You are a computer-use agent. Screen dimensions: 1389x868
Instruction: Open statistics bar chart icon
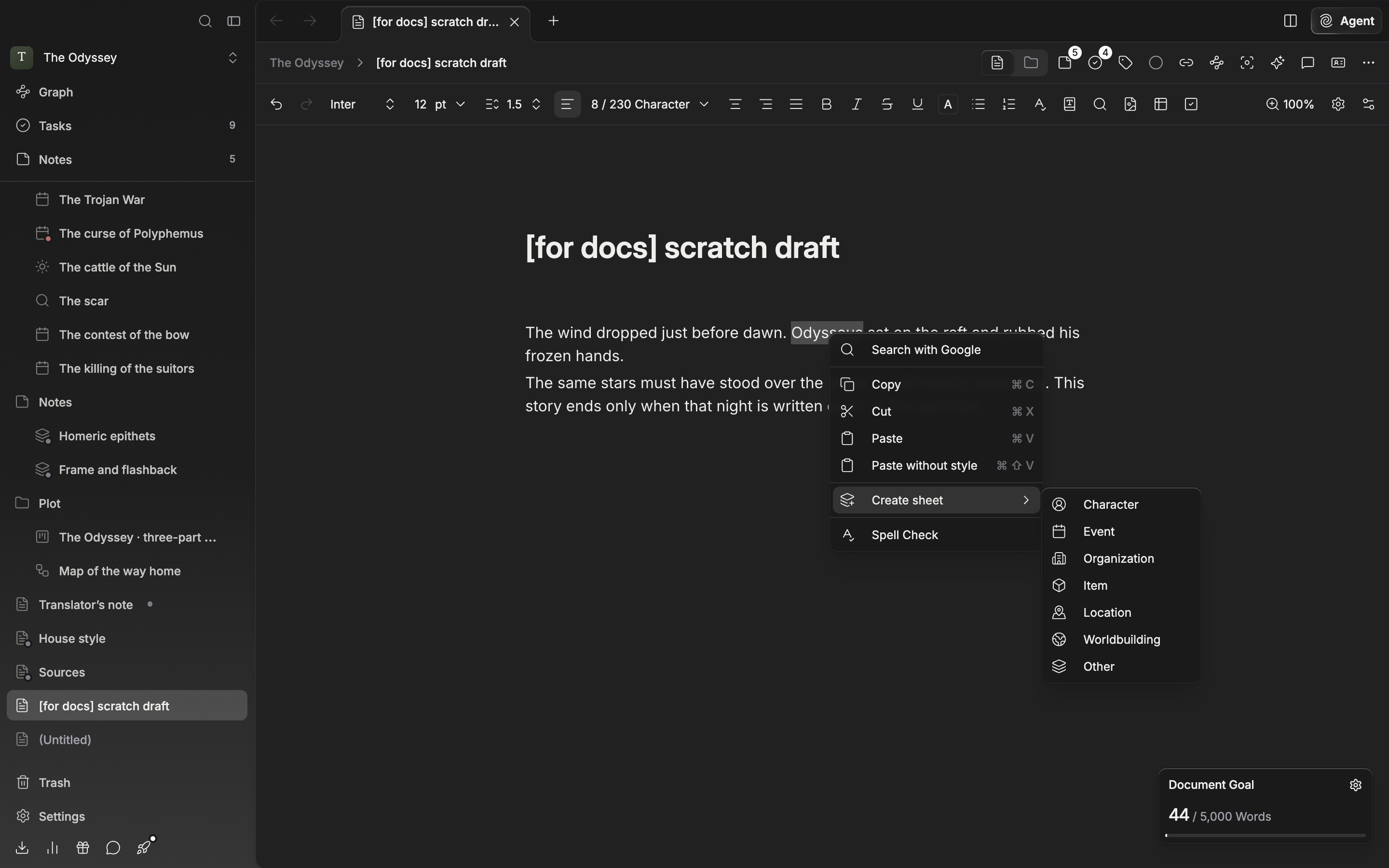click(52, 848)
